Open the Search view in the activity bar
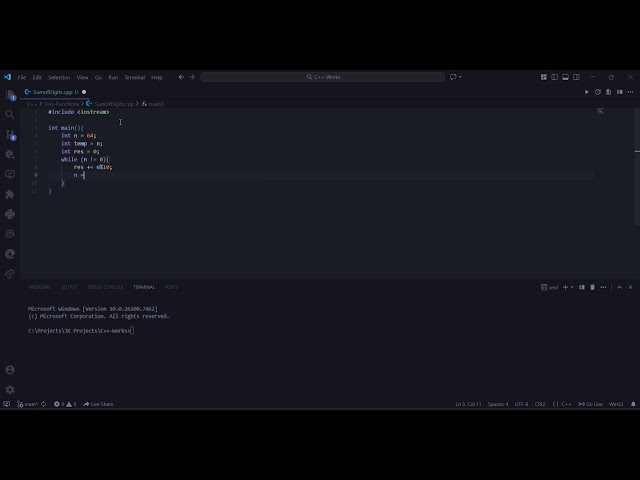 point(10,115)
